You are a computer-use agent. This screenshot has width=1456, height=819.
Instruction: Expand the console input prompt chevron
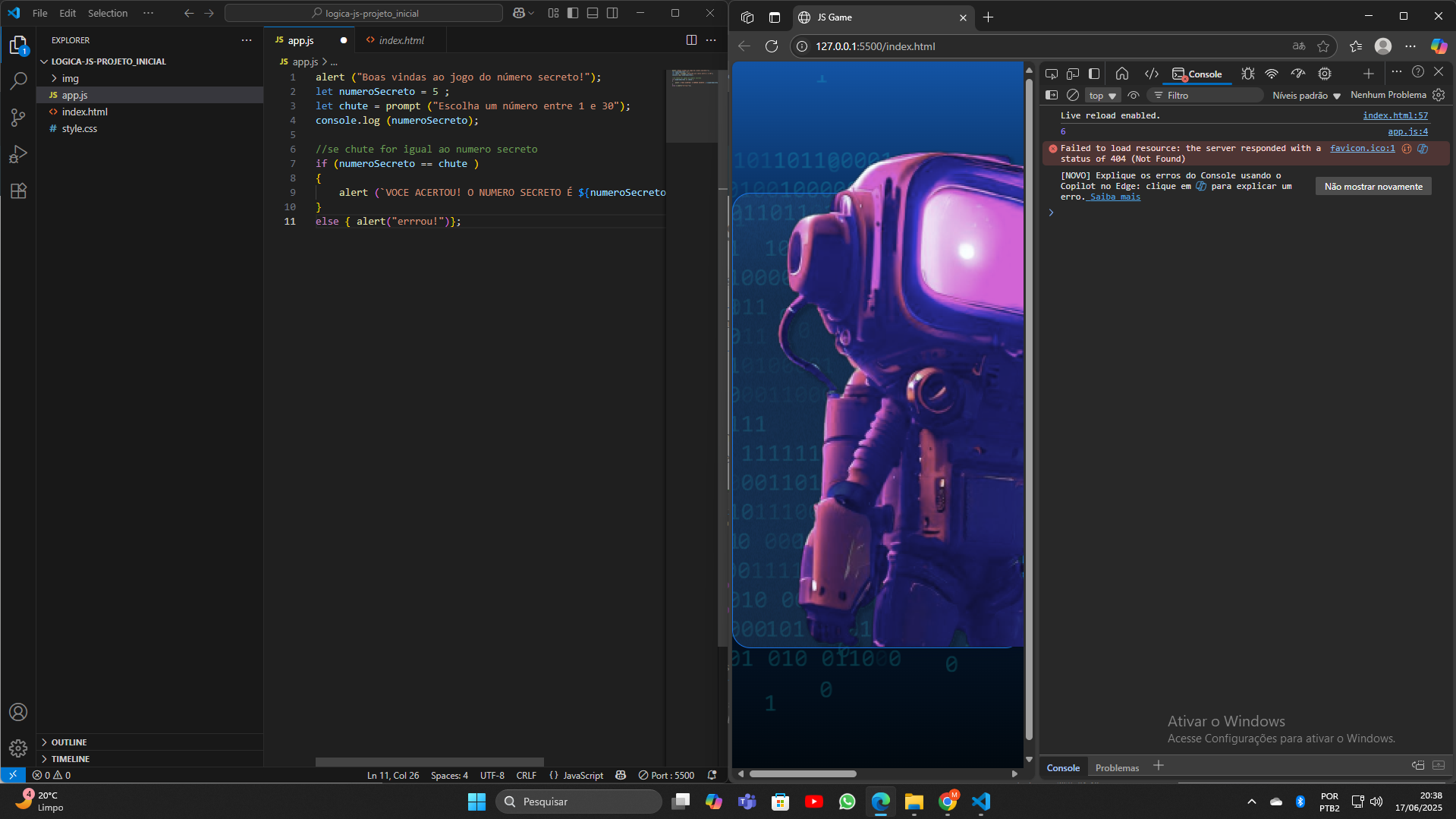[x=1051, y=213]
